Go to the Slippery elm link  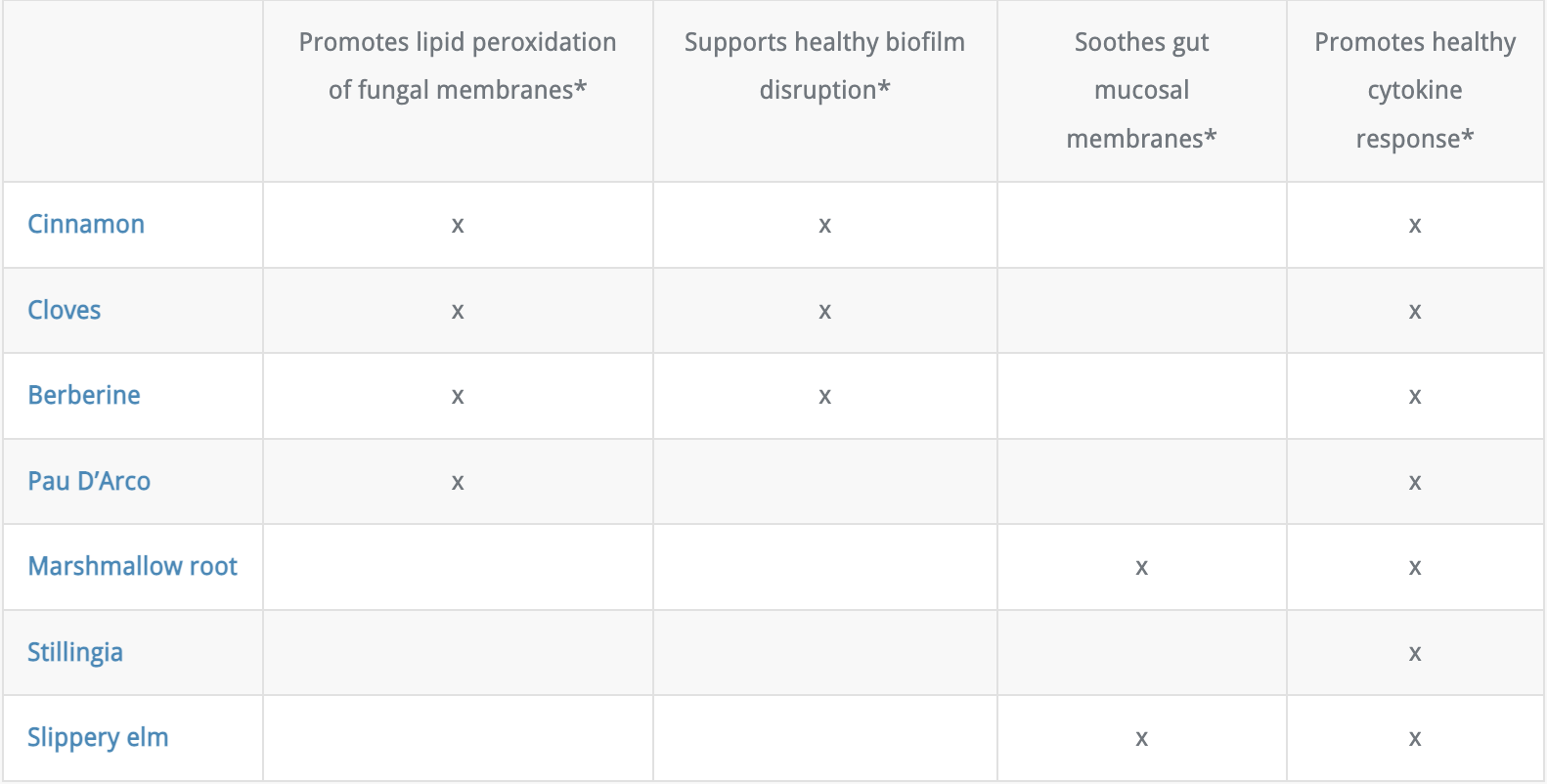point(98,737)
